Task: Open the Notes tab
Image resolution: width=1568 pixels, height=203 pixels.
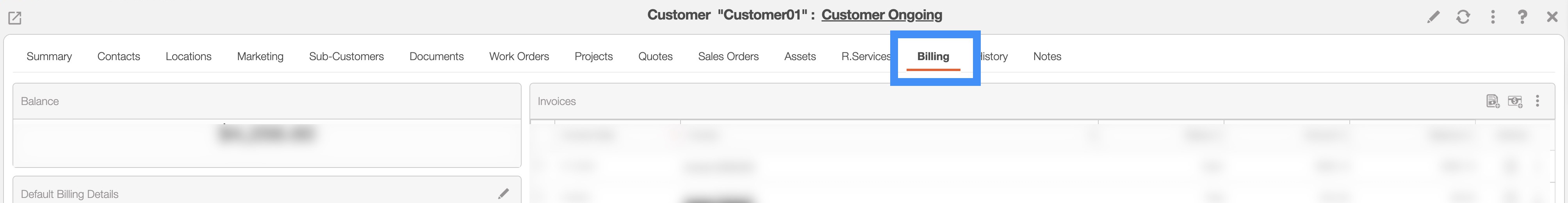Action: (1047, 57)
